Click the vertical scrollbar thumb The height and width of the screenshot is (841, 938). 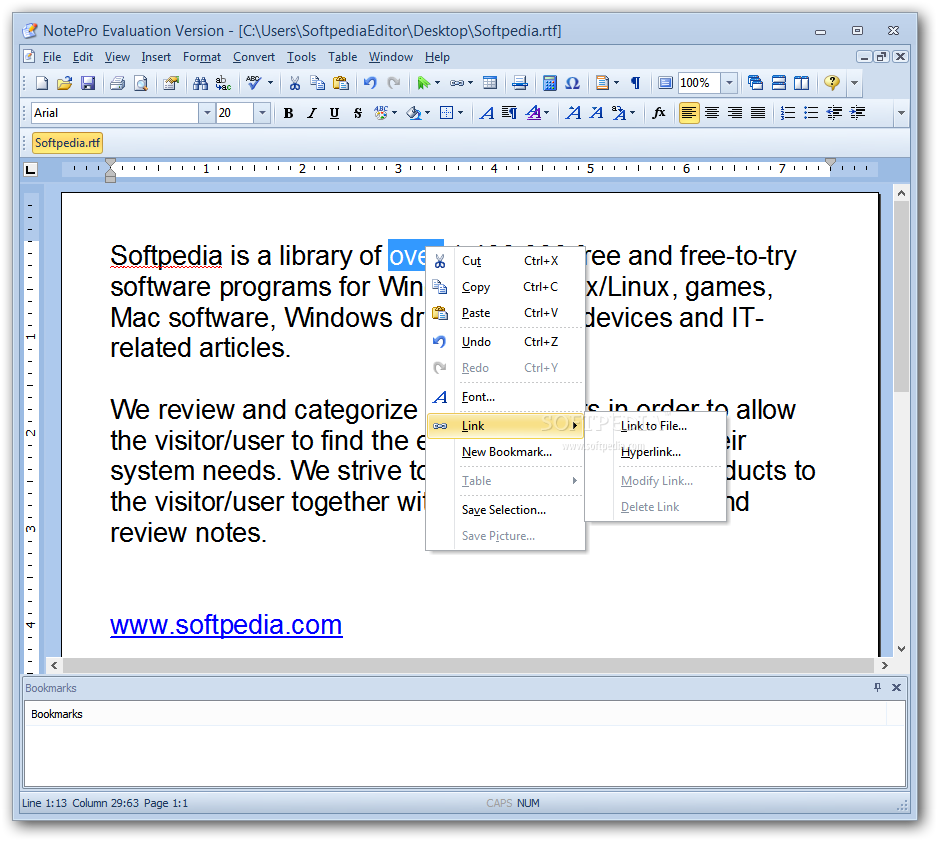tap(901, 296)
